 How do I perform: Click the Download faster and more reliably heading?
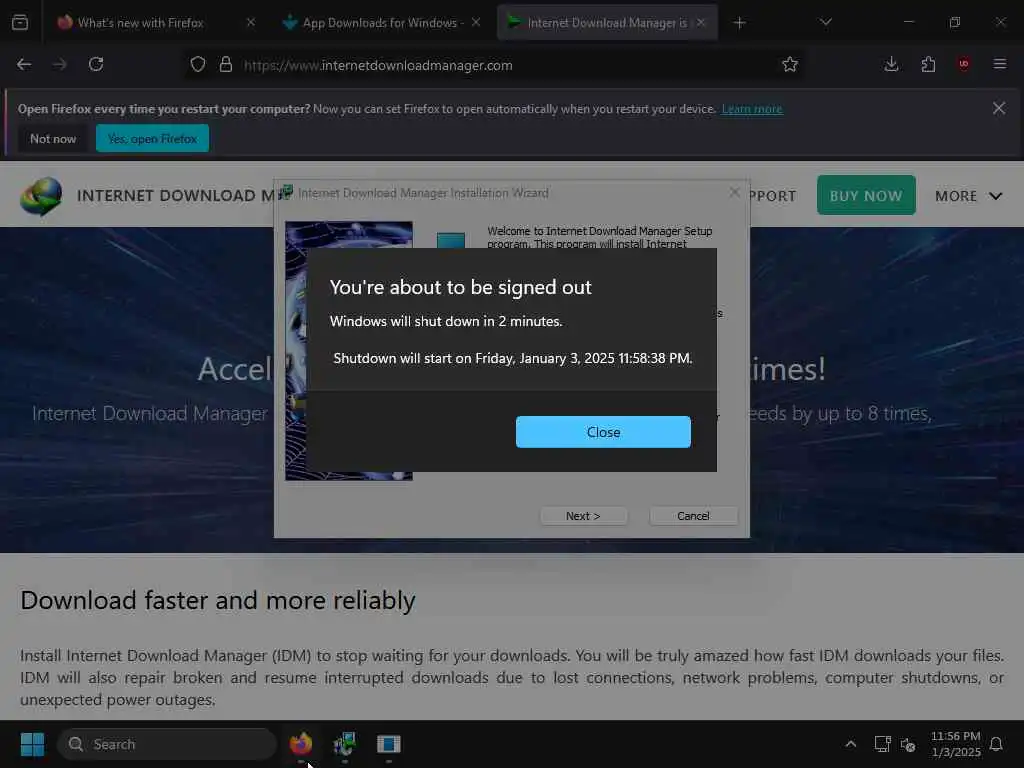click(217, 600)
